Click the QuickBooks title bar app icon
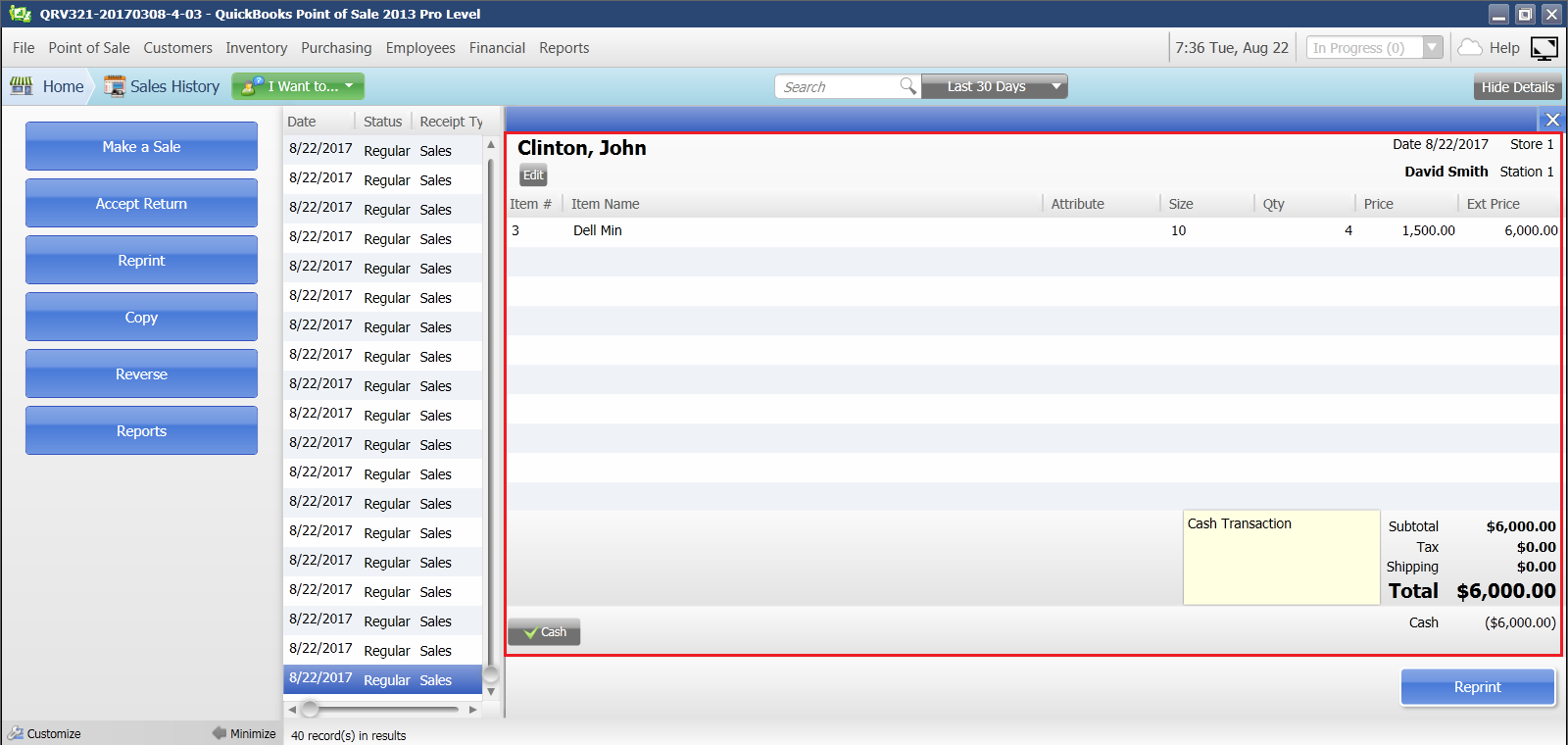Viewport: 1568px width, 745px height. [x=20, y=14]
